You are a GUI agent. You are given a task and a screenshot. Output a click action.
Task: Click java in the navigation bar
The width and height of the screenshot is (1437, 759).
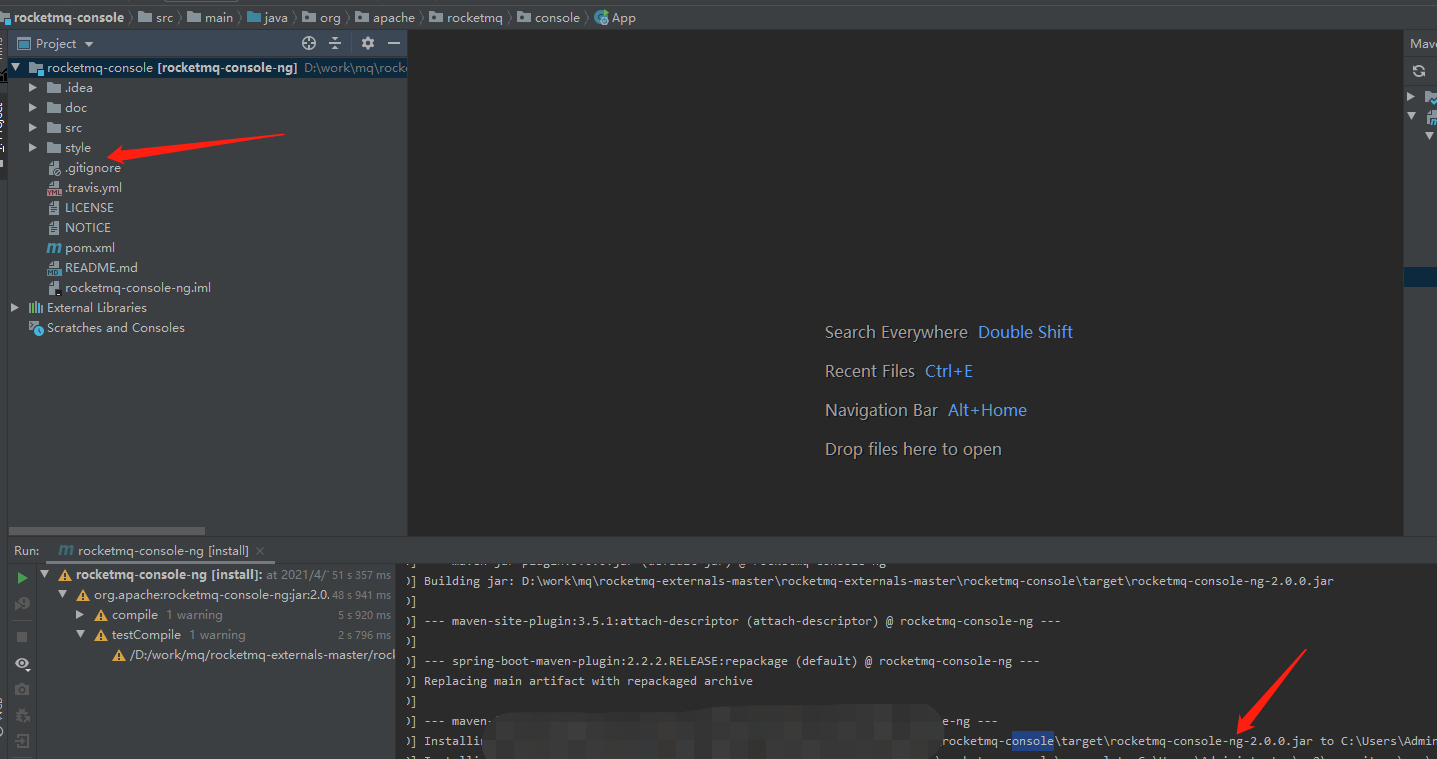(x=276, y=17)
